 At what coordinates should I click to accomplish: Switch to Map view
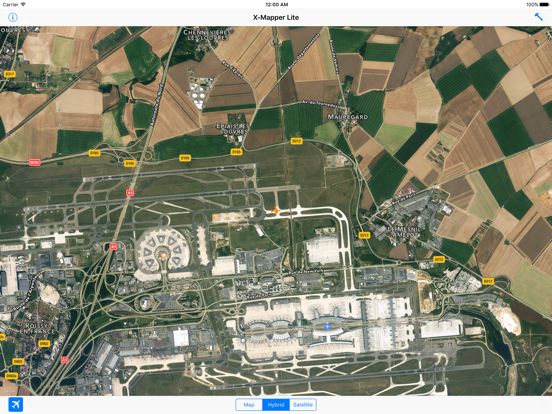click(x=249, y=405)
